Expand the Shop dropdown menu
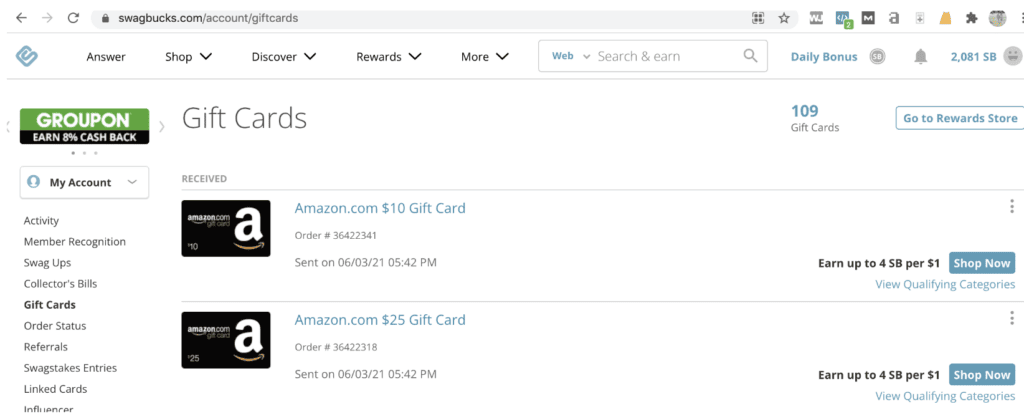Image resolution: width=1024 pixels, height=419 pixels. [189, 57]
